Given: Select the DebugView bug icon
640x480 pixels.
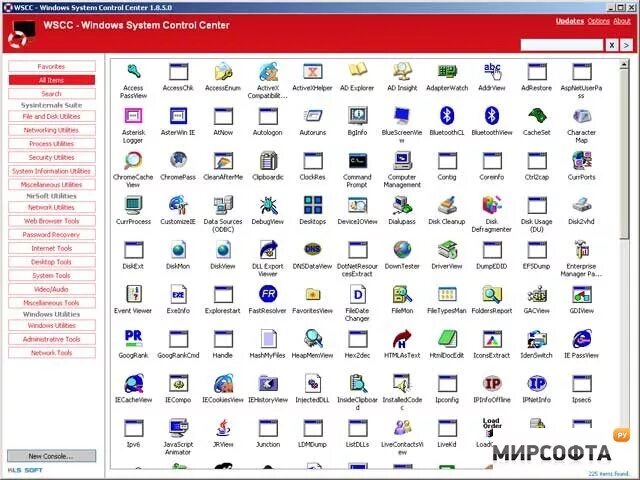Looking at the screenshot, I should click(x=268, y=205).
